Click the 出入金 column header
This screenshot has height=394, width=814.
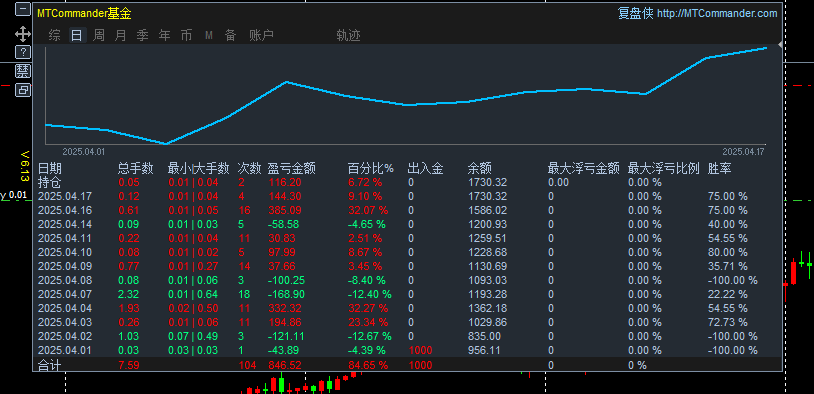coord(425,168)
